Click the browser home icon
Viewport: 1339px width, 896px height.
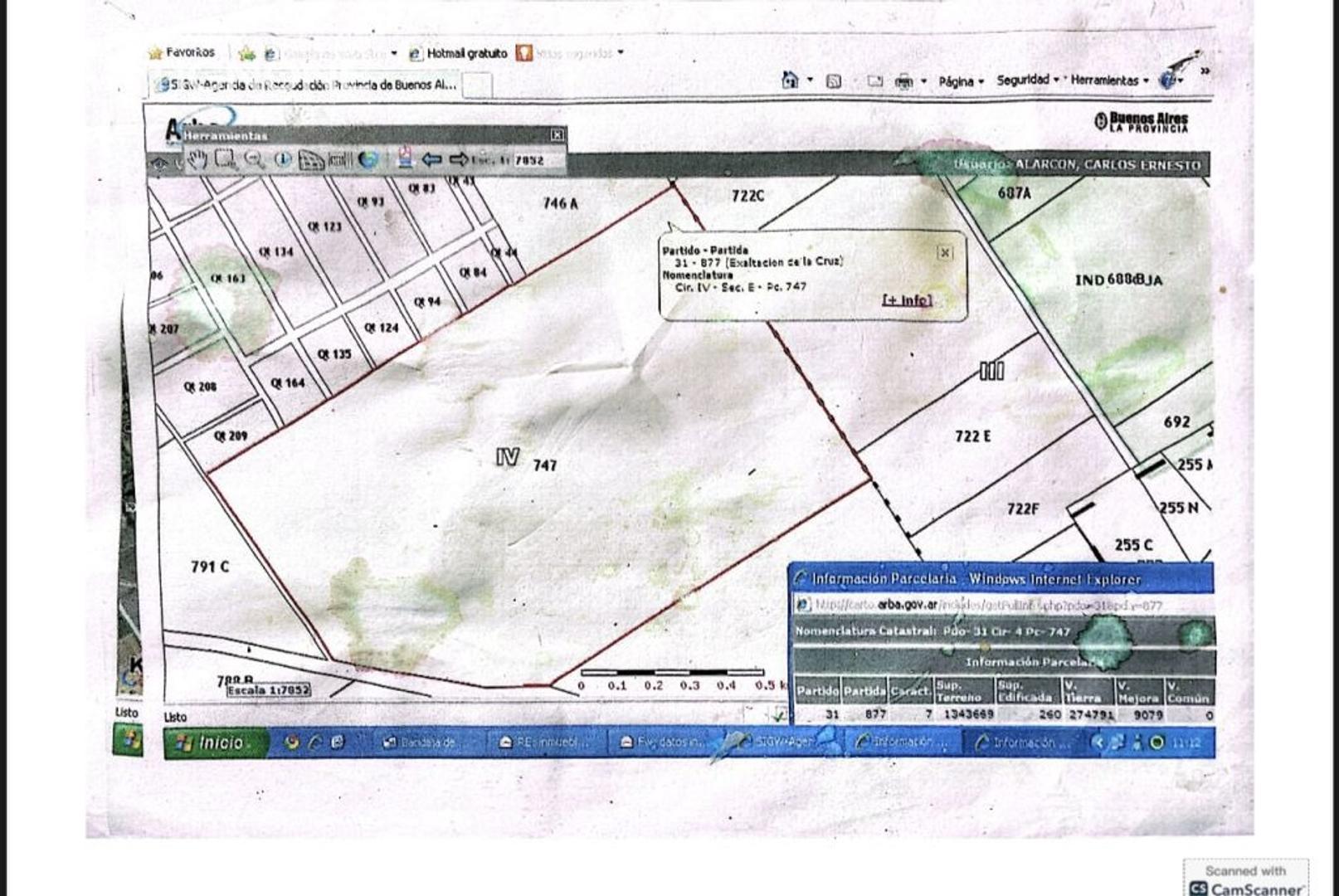pos(790,80)
